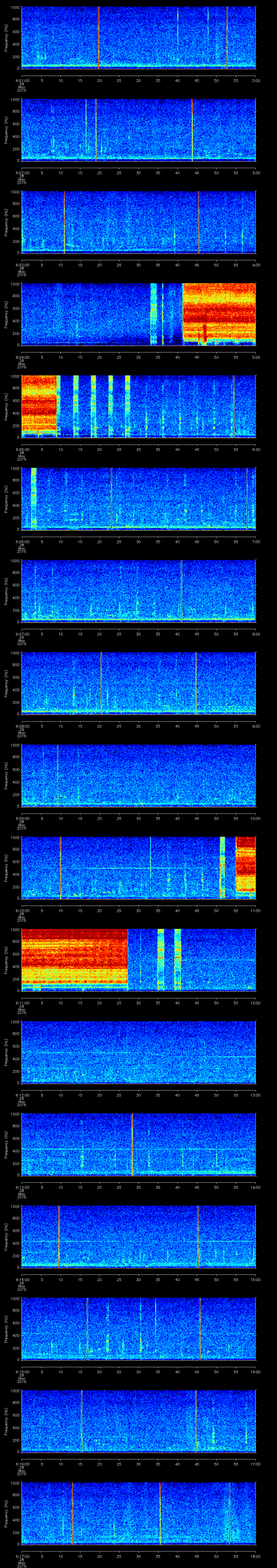Select the spectrogram panel starting at 6:12:00

tap(139, 1052)
